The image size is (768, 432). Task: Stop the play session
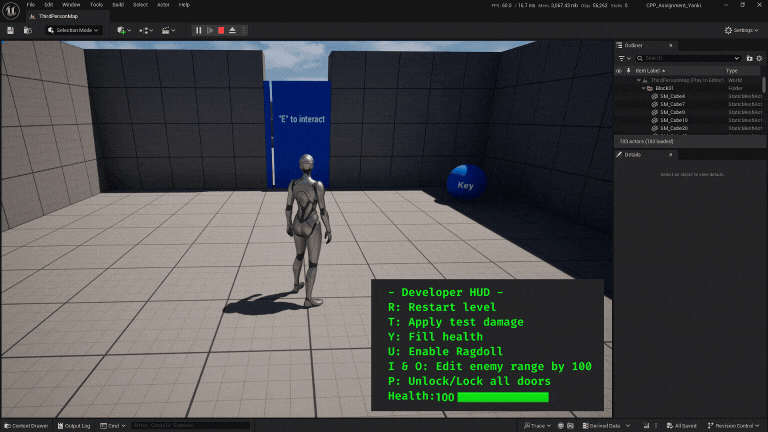(x=221, y=30)
